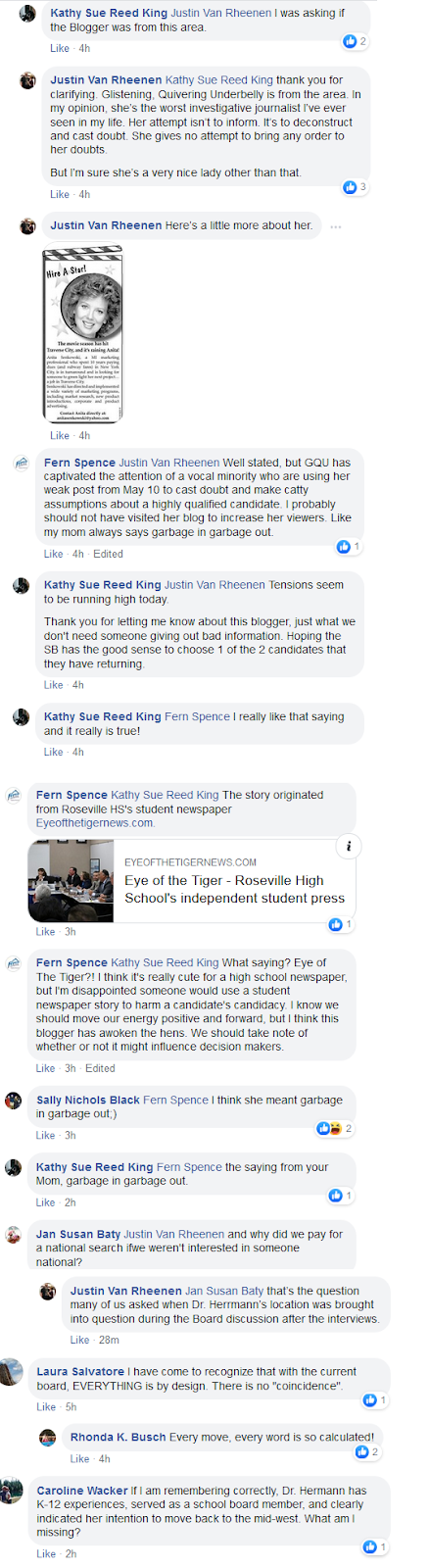Click the like reaction count on Kathy's first comment

click(355, 41)
